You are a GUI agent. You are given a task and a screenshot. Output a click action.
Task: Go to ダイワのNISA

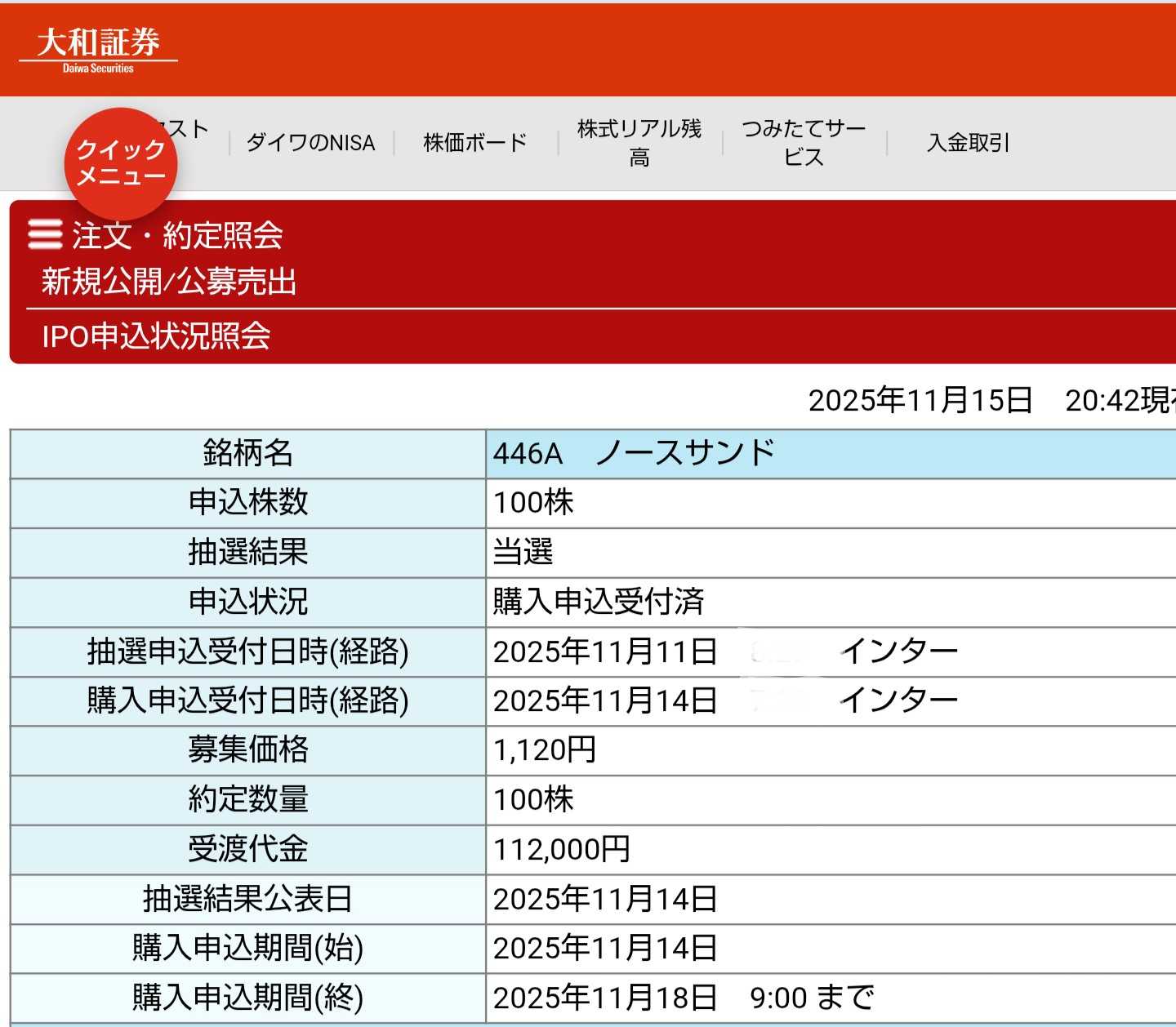pyautogui.click(x=311, y=143)
